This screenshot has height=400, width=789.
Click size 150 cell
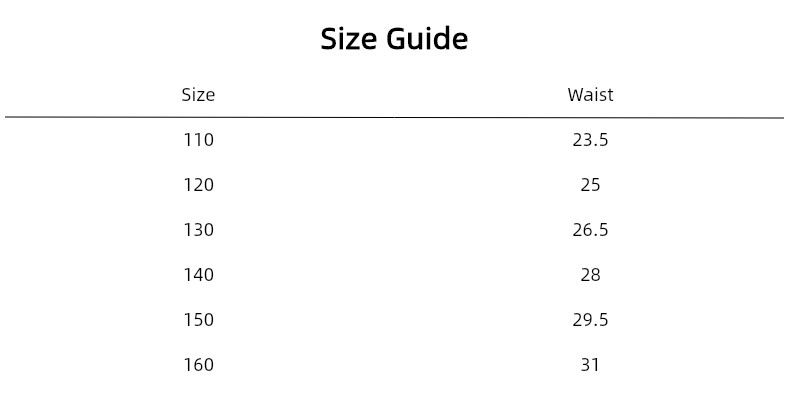pyautogui.click(x=198, y=319)
